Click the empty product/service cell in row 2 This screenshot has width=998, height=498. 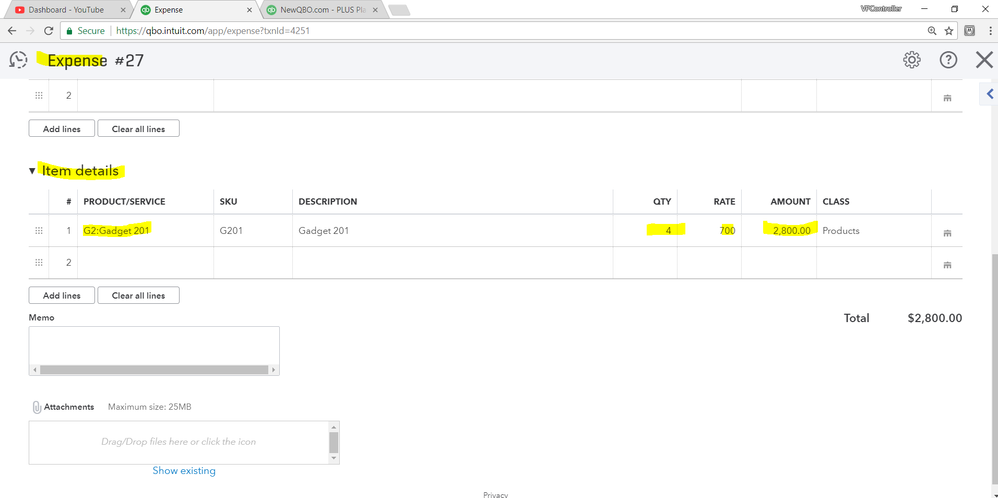[145, 262]
